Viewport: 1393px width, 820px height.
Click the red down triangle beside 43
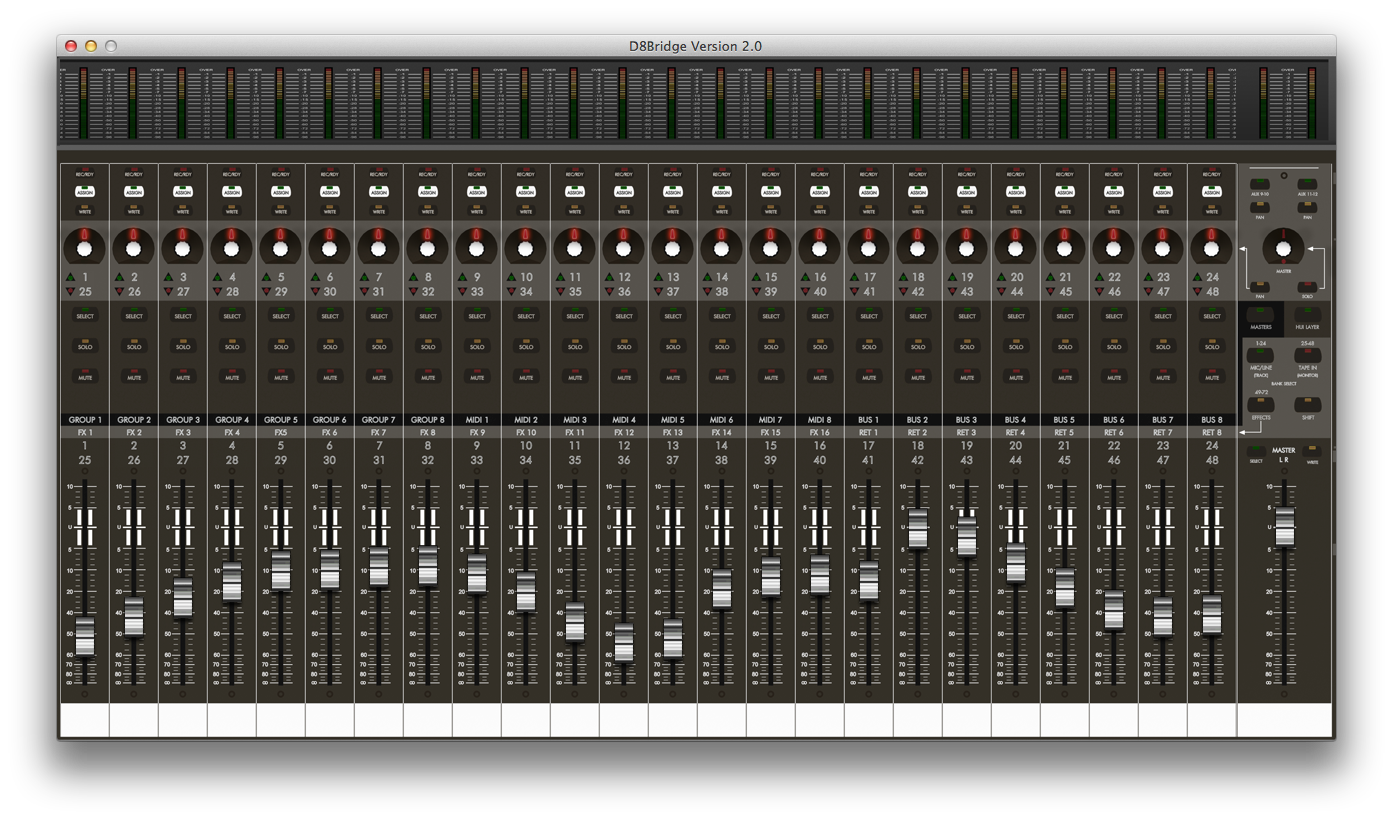(x=953, y=292)
